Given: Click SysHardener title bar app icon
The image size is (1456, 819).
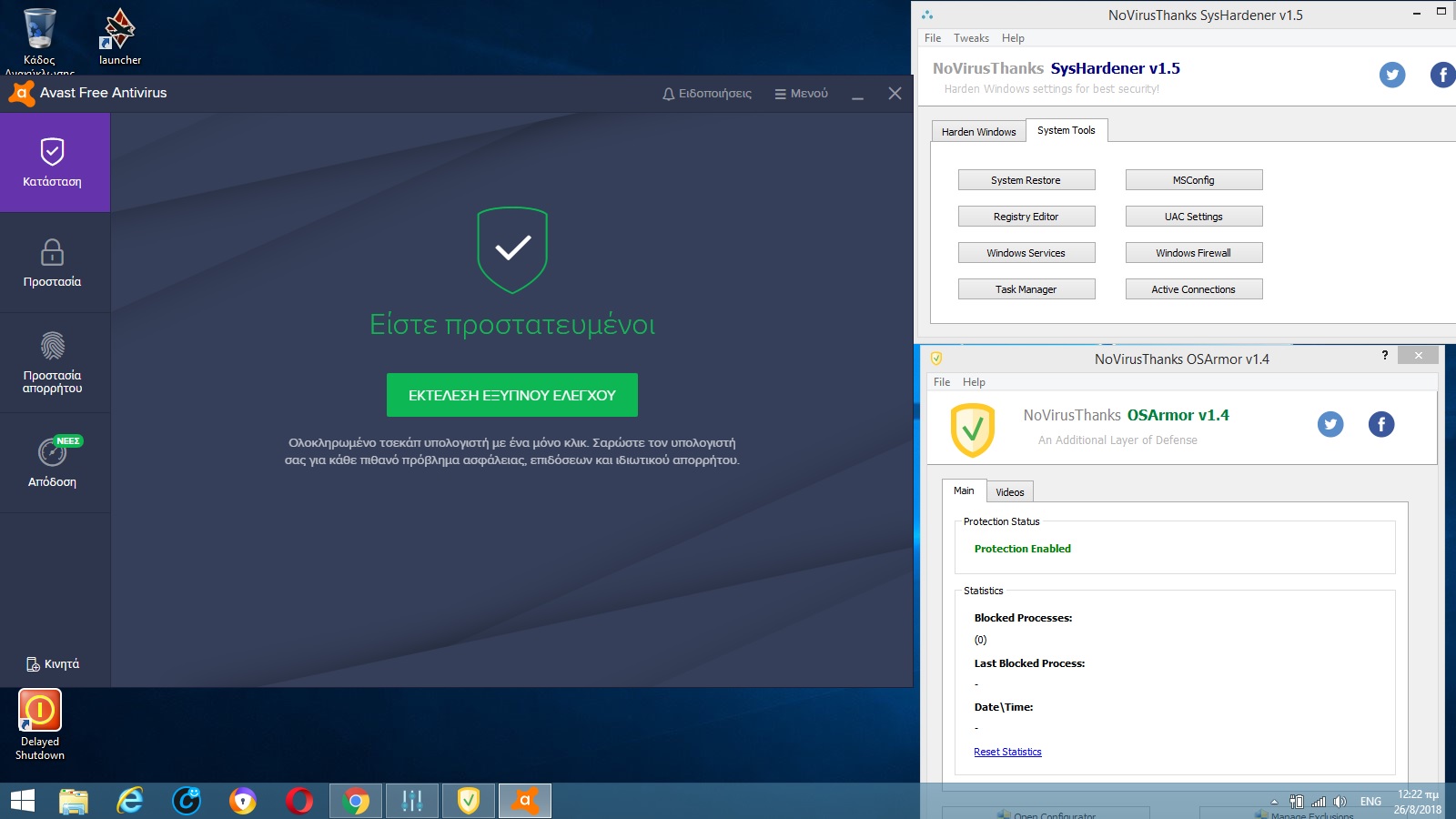Looking at the screenshot, I should (x=927, y=15).
